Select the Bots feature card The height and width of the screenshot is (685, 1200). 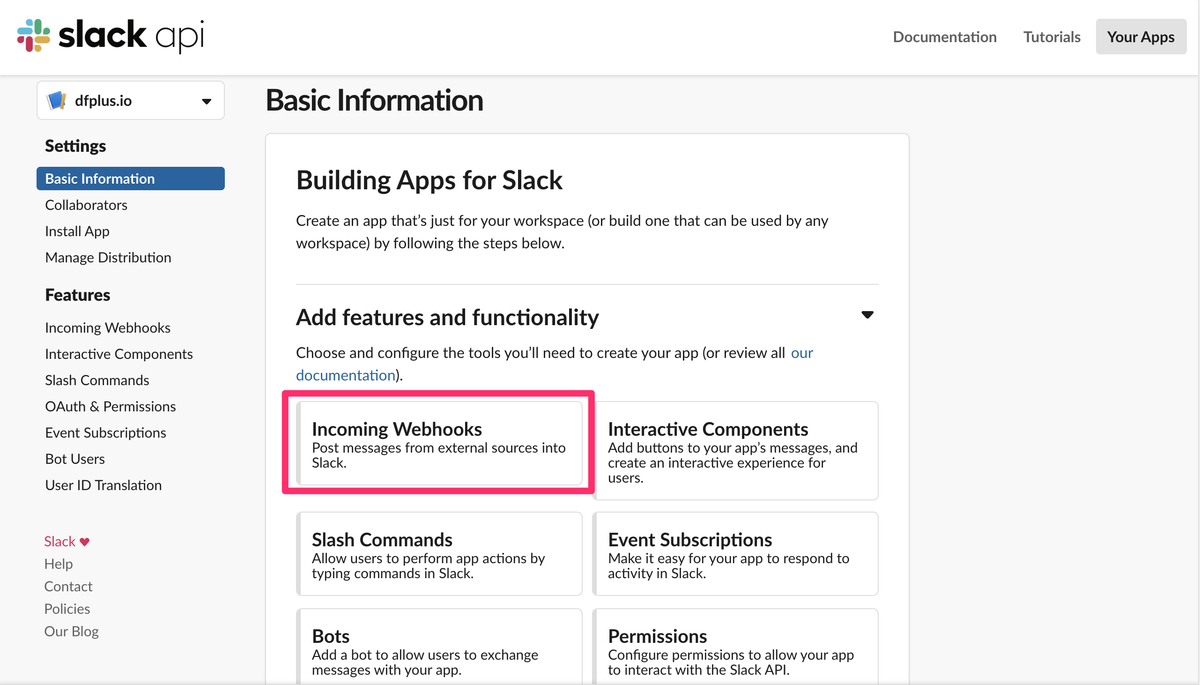[440, 647]
